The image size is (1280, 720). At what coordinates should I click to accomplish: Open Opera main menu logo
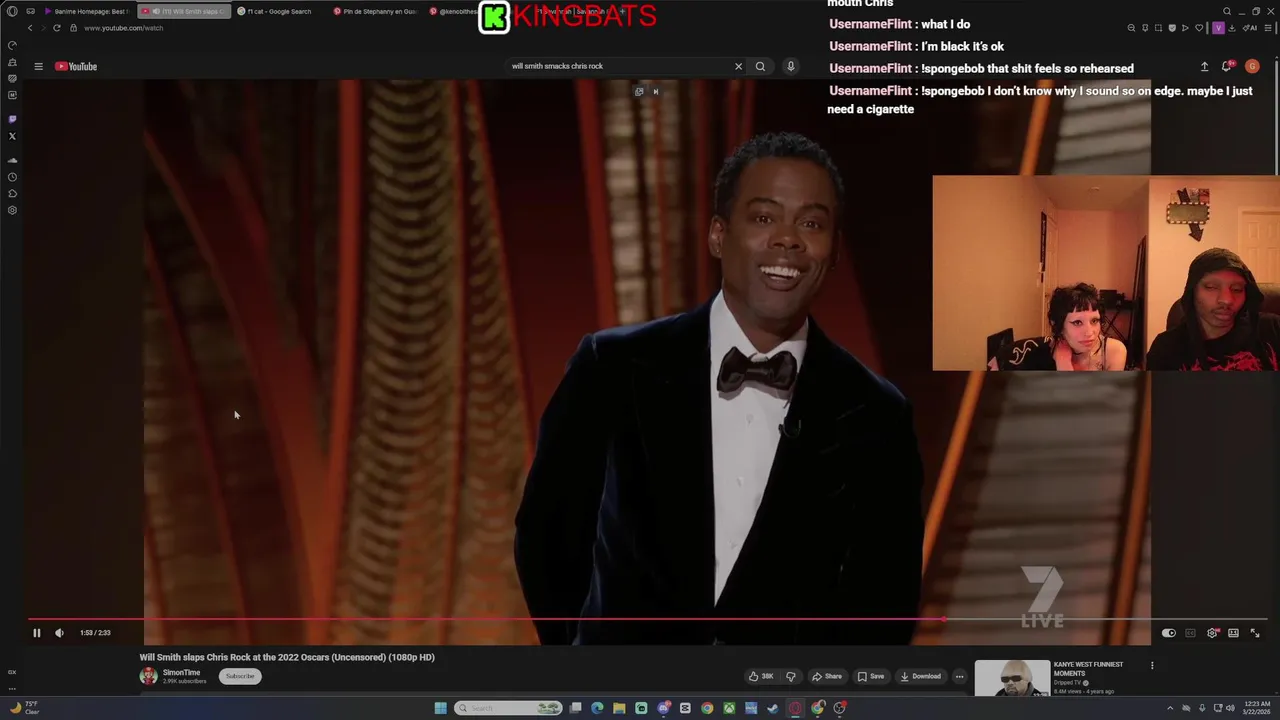[x=12, y=11]
